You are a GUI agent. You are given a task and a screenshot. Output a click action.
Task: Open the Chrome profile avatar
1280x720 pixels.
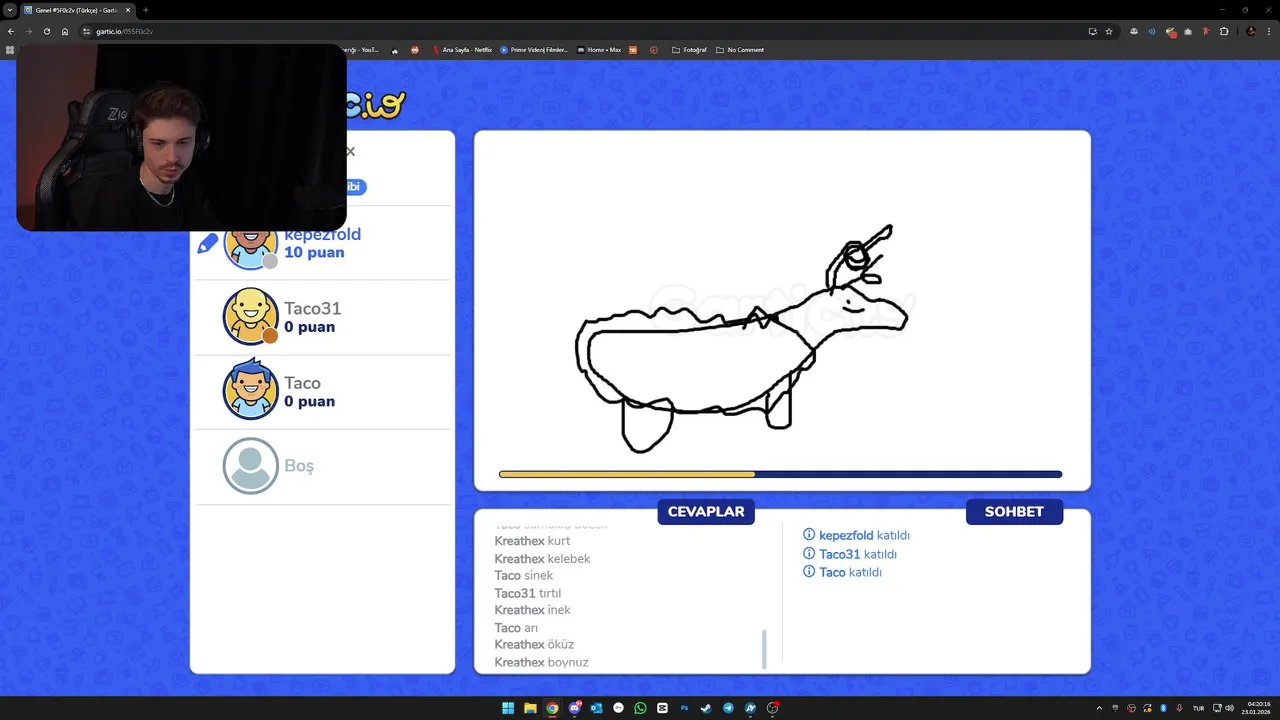[x=1251, y=31]
